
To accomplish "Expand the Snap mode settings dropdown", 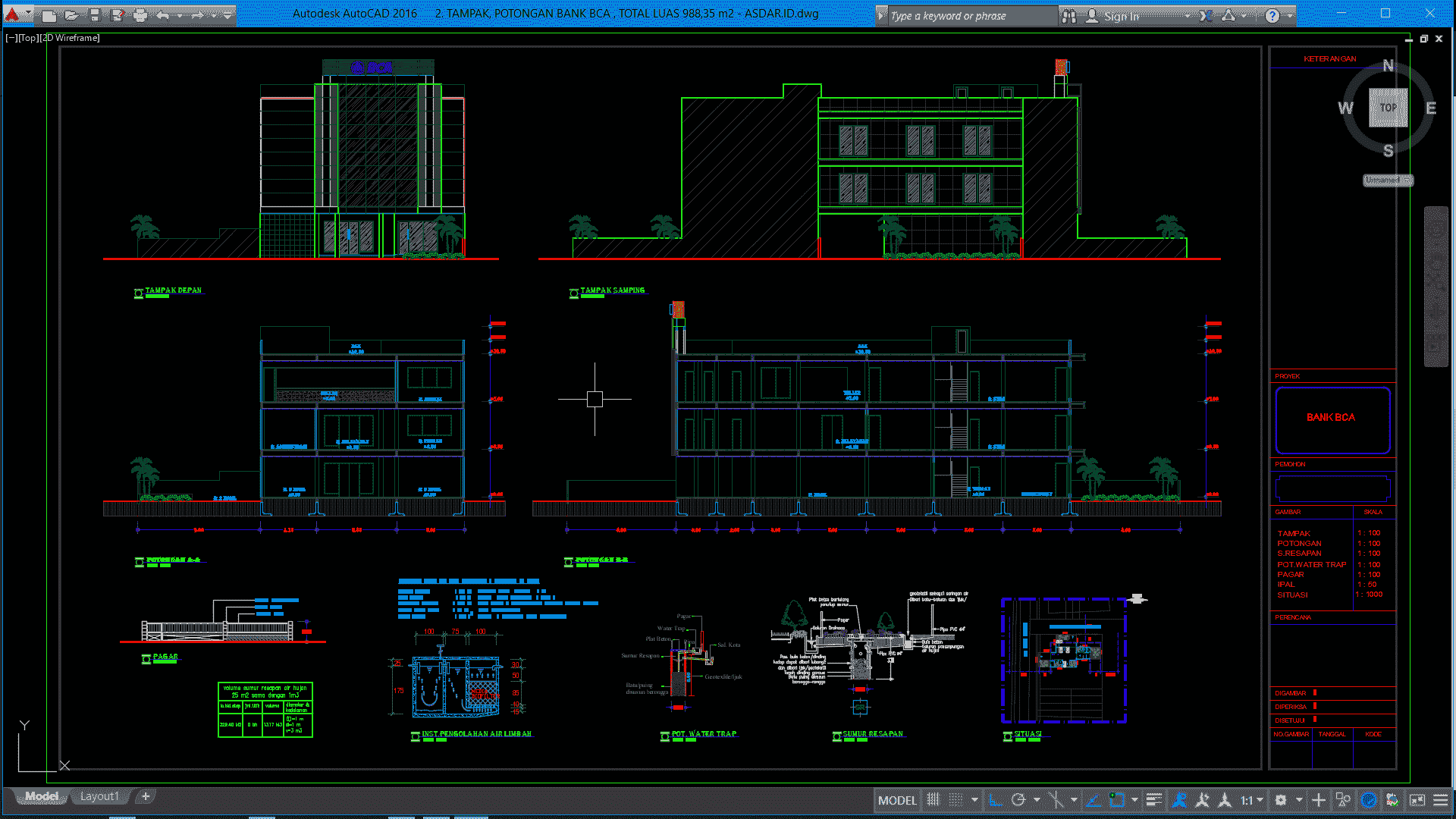I will pos(974,799).
